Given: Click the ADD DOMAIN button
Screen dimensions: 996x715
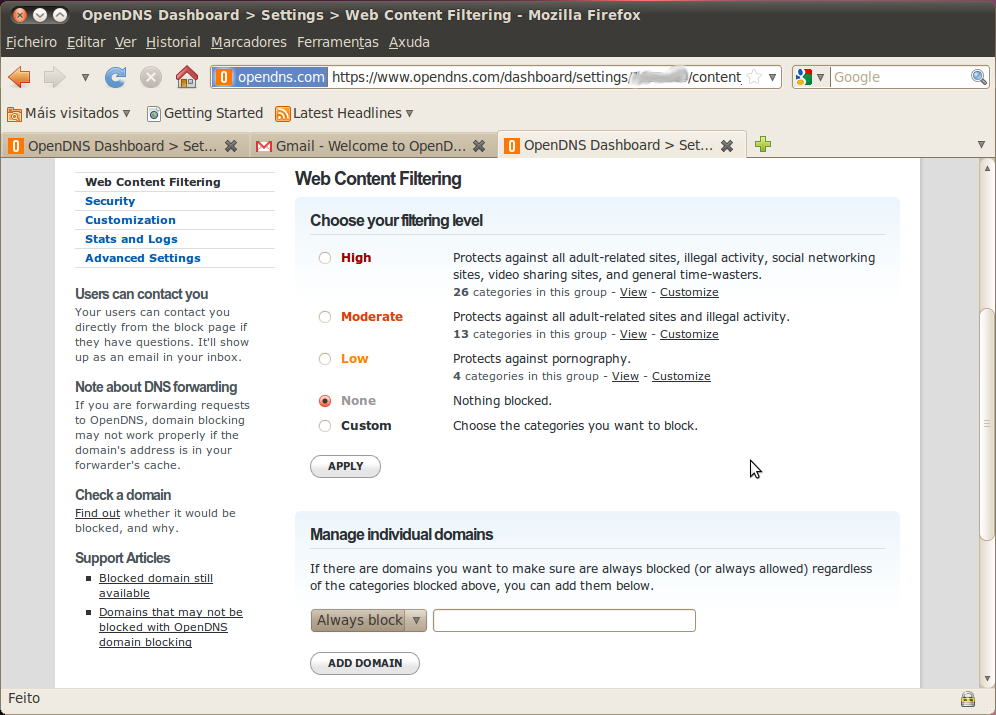Looking at the screenshot, I should pos(365,663).
